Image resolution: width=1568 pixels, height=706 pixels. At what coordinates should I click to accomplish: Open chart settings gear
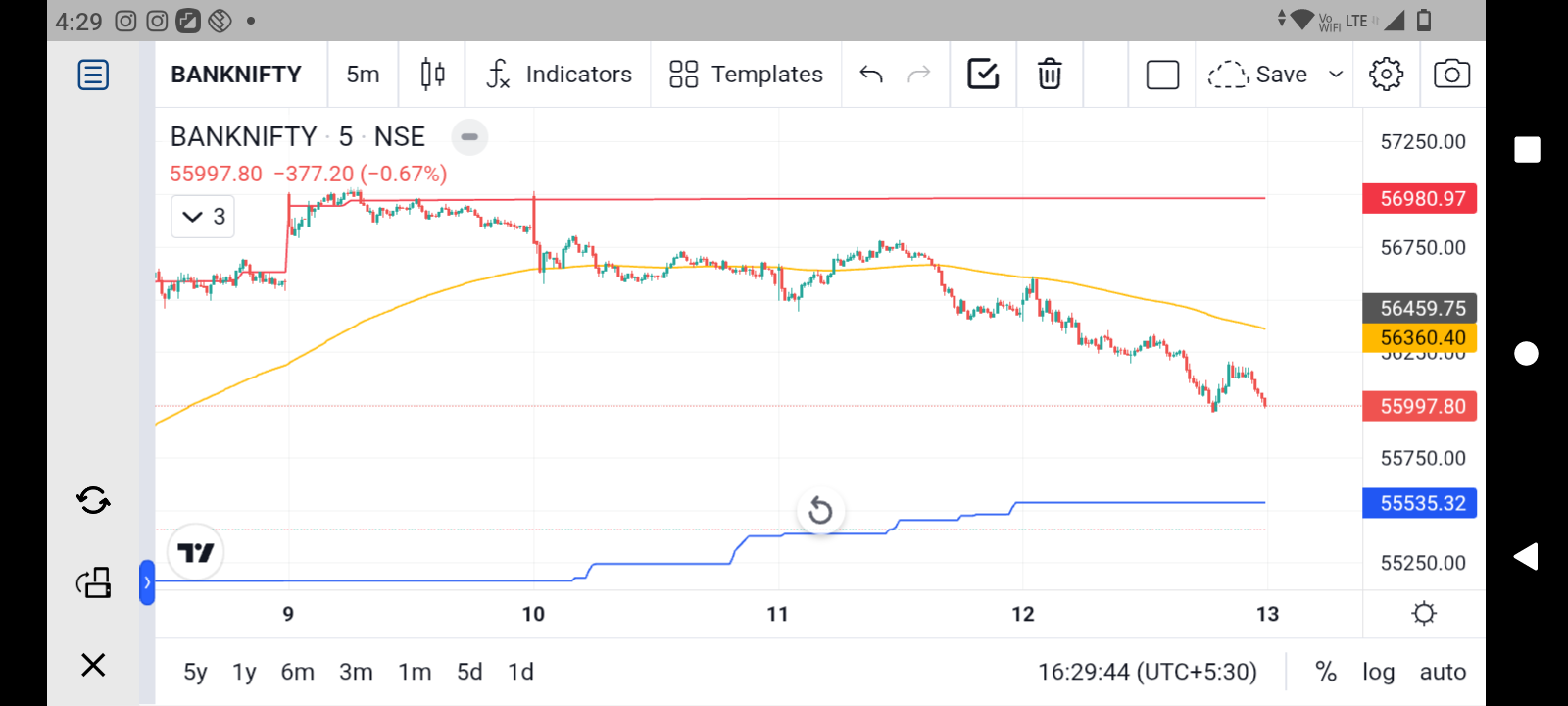coord(1386,75)
